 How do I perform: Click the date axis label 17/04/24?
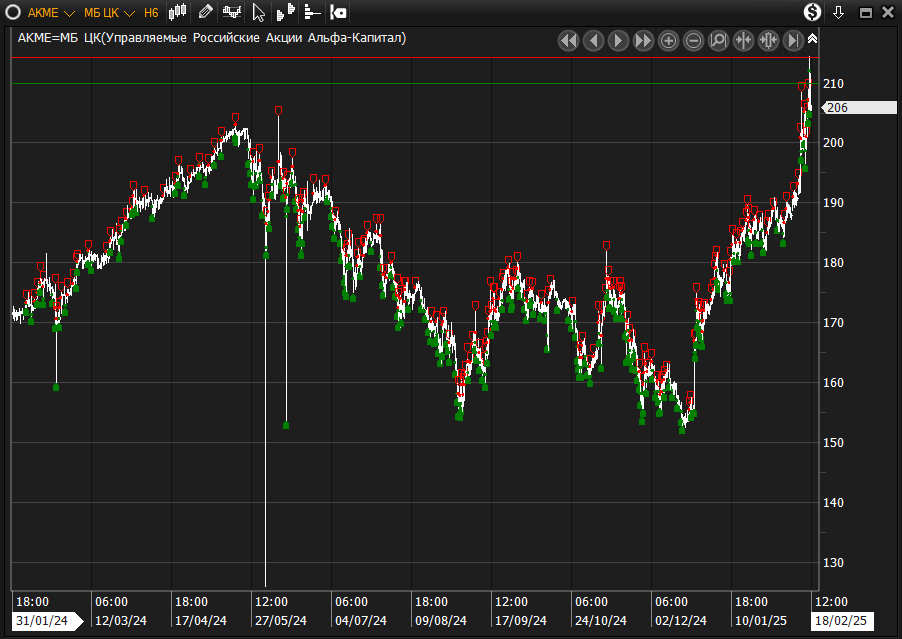coord(201,621)
